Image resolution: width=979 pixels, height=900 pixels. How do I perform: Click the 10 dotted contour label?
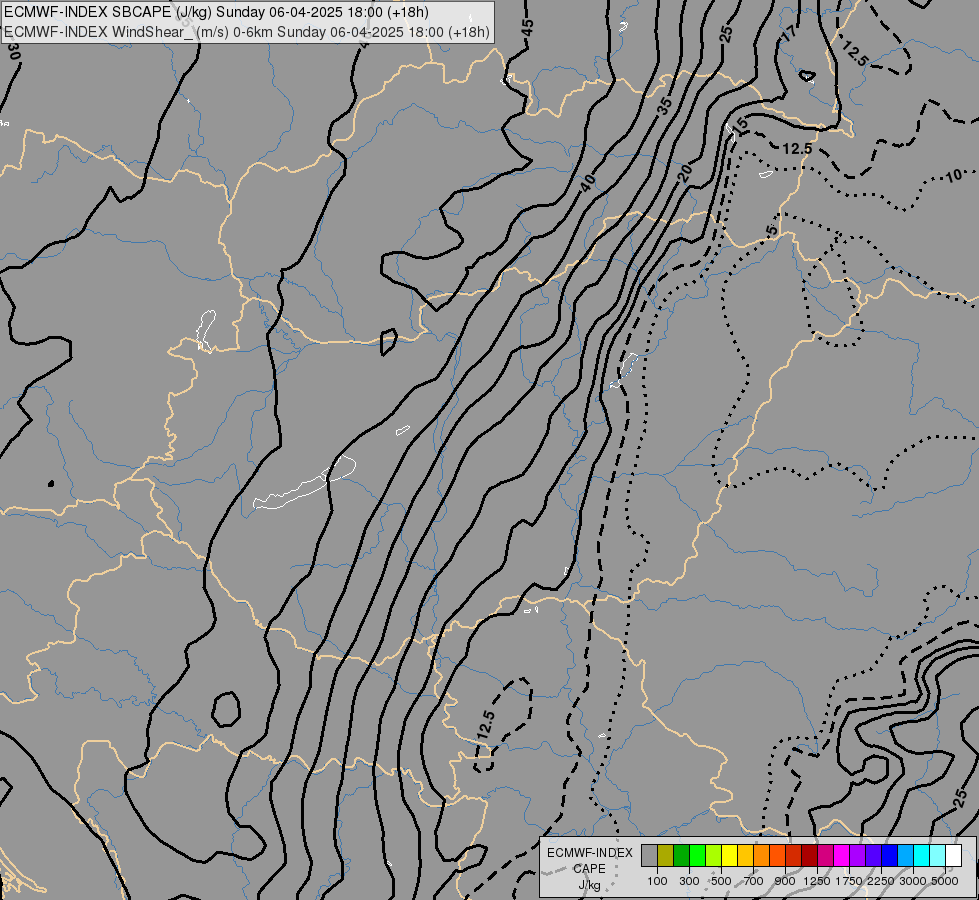(x=953, y=176)
